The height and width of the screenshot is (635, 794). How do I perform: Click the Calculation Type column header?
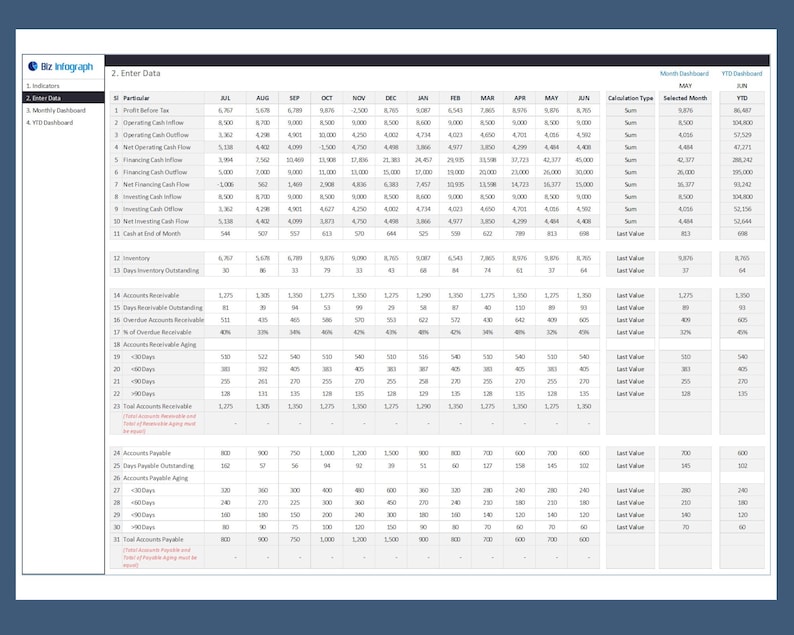pyautogui.click(x=630, y=98)
